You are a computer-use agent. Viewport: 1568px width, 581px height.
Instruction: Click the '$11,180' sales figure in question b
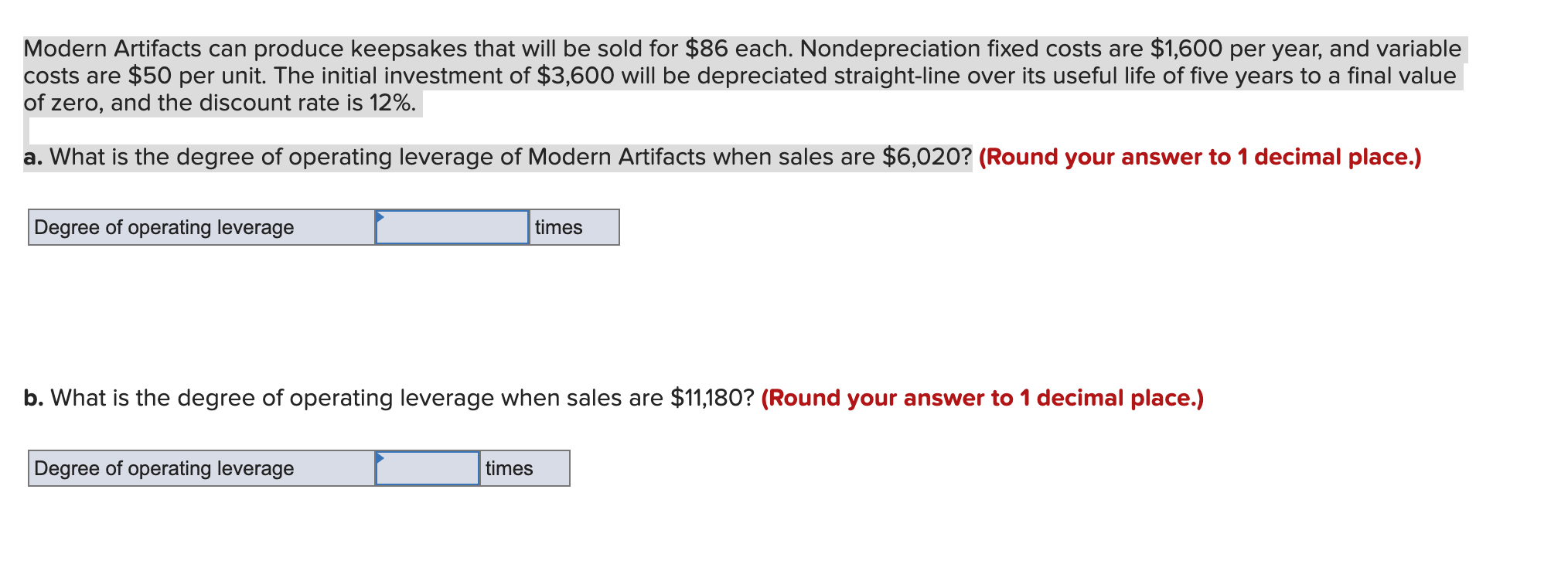[x=709, y=398]
